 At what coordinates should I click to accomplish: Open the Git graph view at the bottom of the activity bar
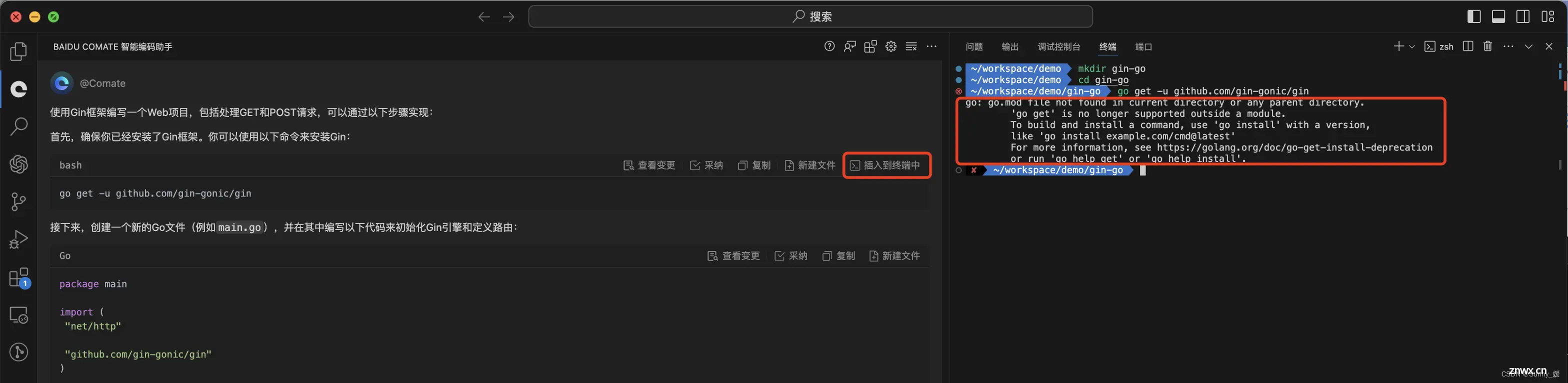19,352
